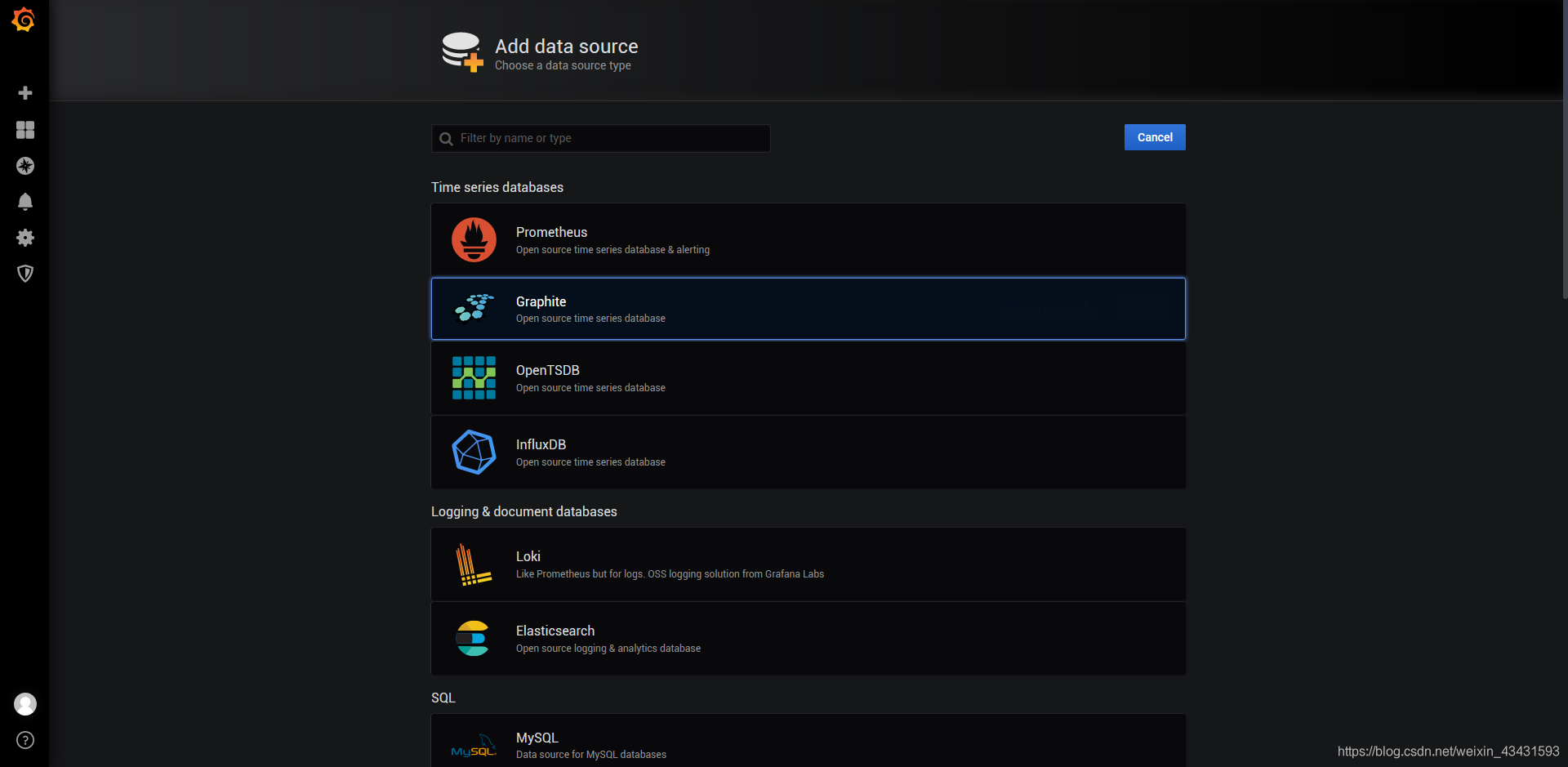This screenshot has width=1568, height=767.
Task: Click the page vertical scrollbar
Action: 1564,151
